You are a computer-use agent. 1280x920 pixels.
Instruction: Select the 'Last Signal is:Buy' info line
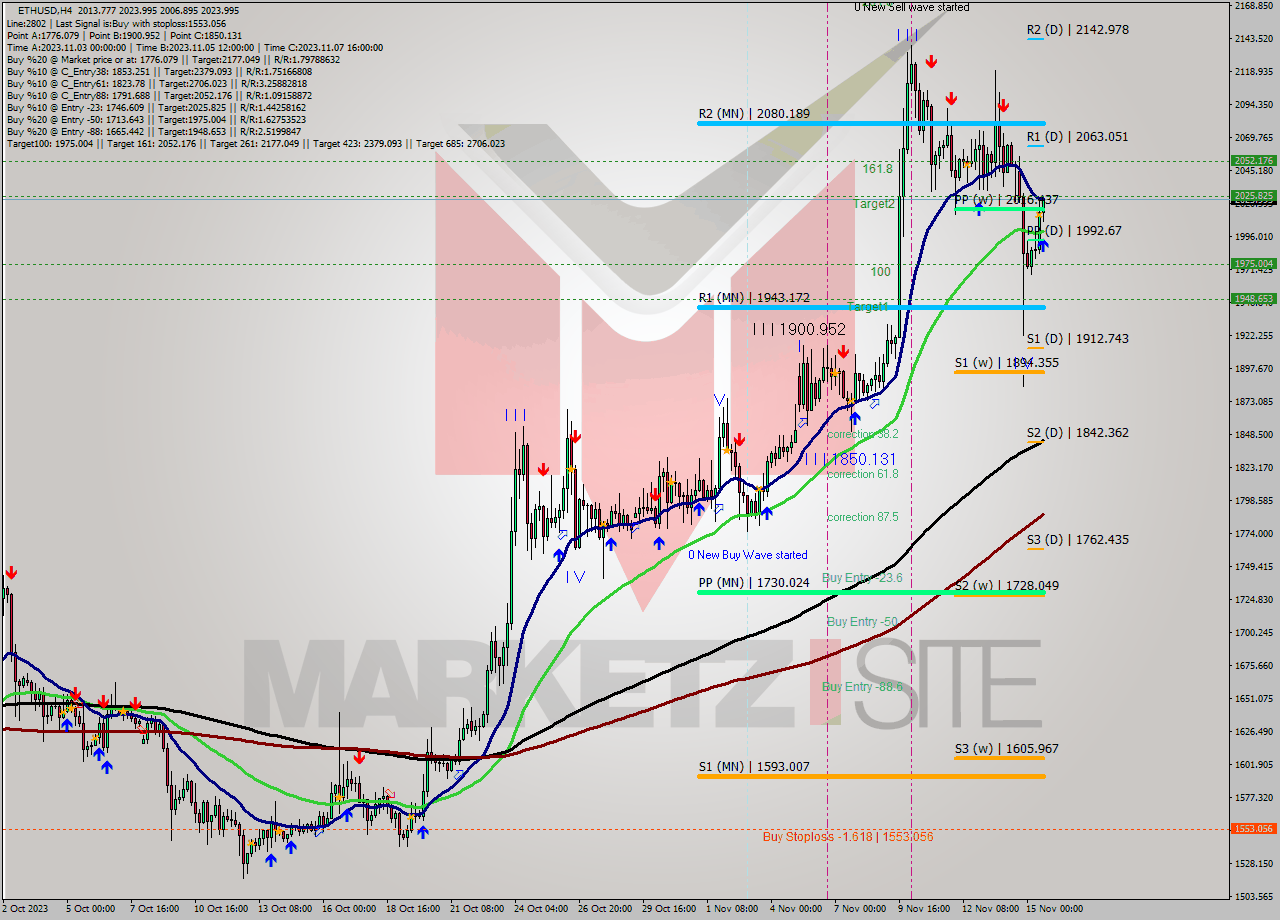(117, 23)
